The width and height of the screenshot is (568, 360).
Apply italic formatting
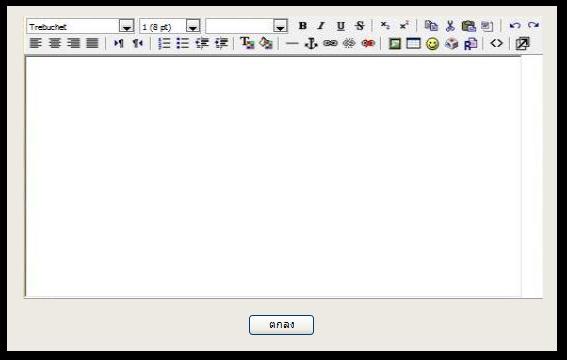[321, 26]
